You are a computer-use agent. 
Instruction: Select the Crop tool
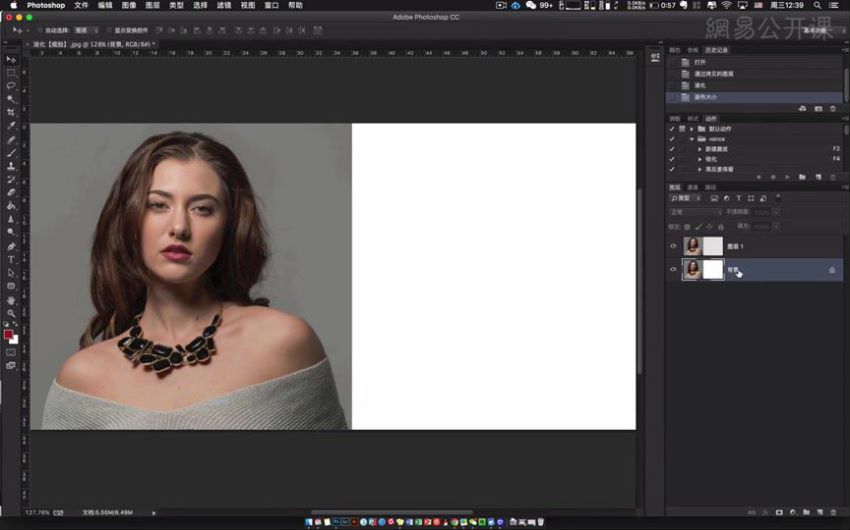11,112
